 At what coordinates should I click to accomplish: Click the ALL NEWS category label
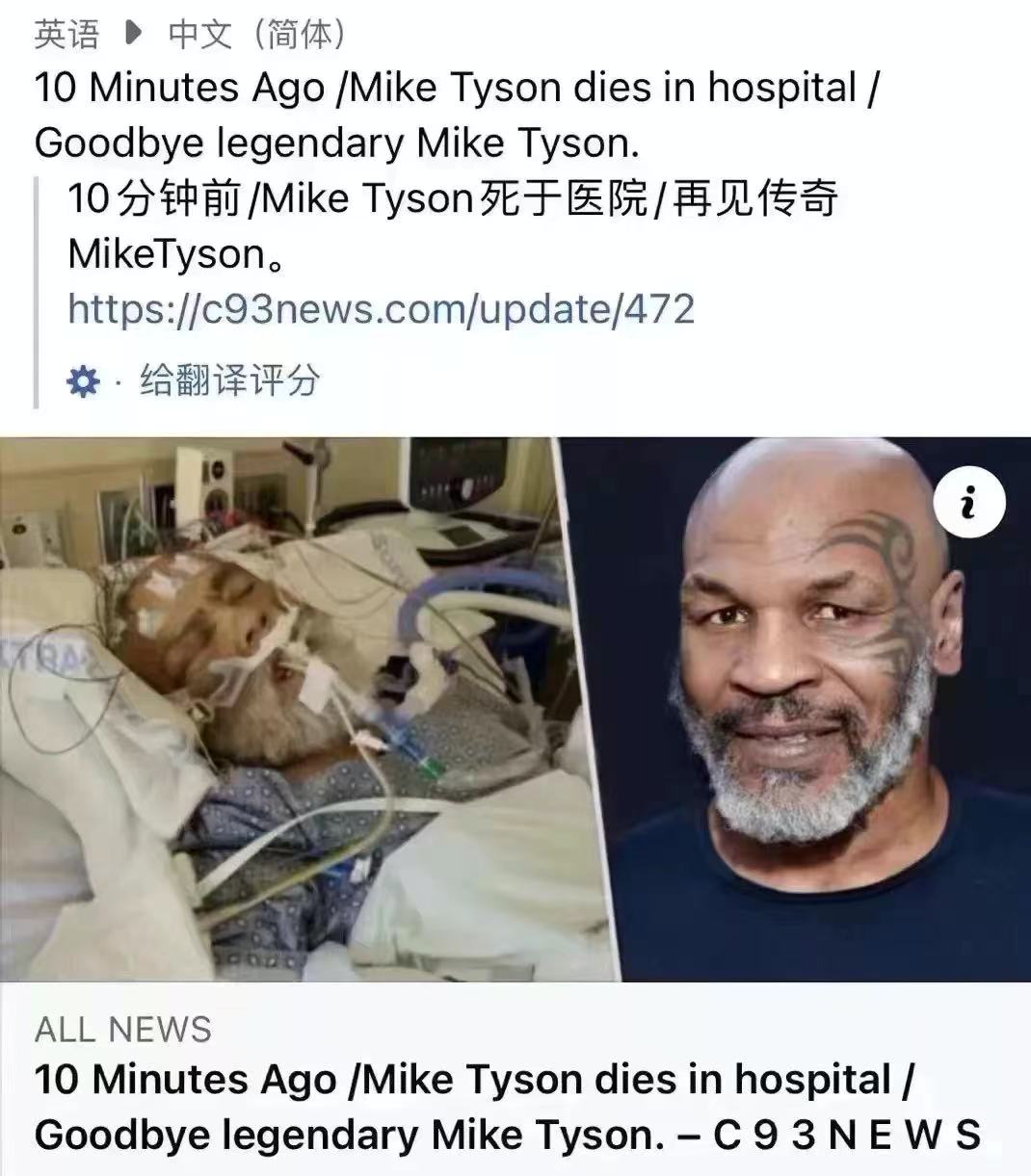123,1029
